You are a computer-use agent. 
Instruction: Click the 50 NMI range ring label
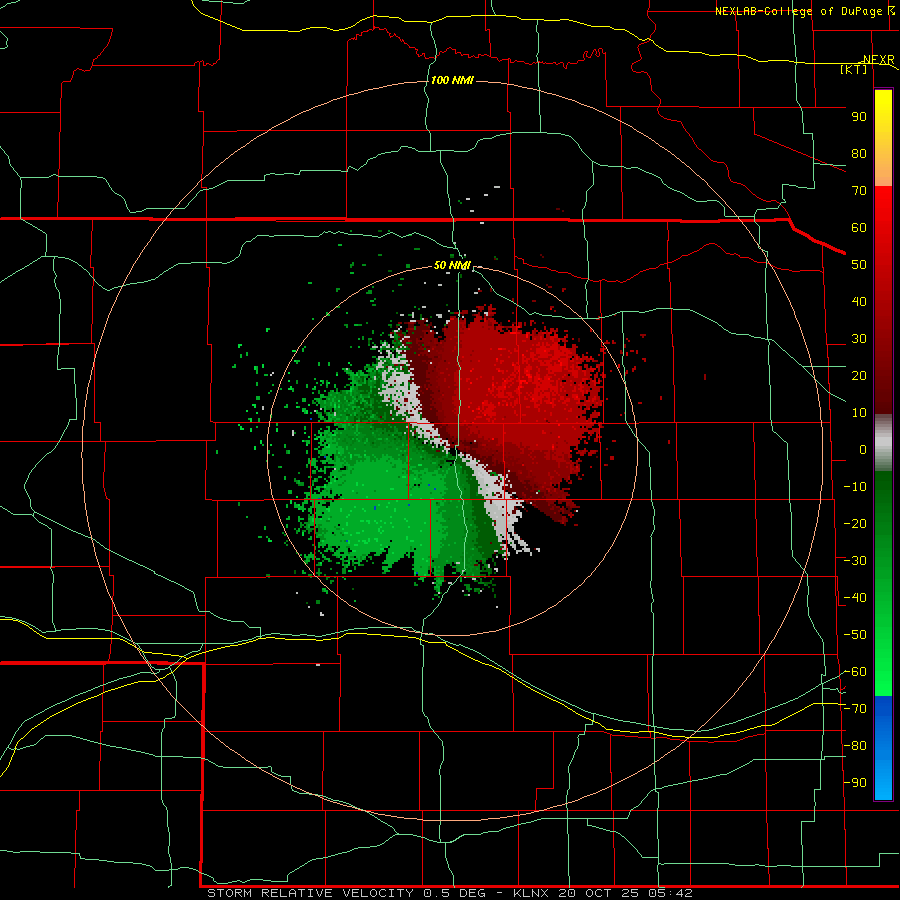click(x=452, y=265)
